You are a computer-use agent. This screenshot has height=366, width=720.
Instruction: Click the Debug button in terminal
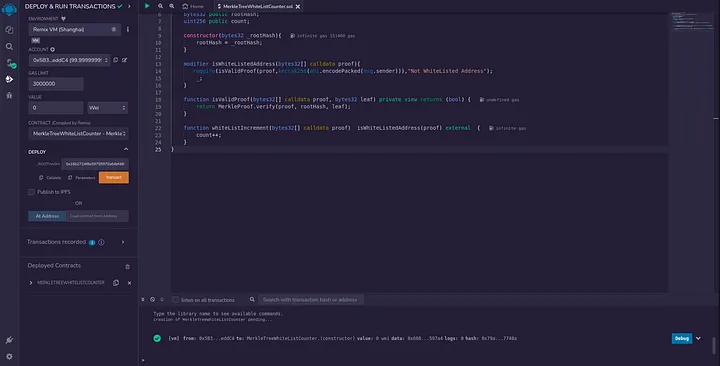coord(682,338)
